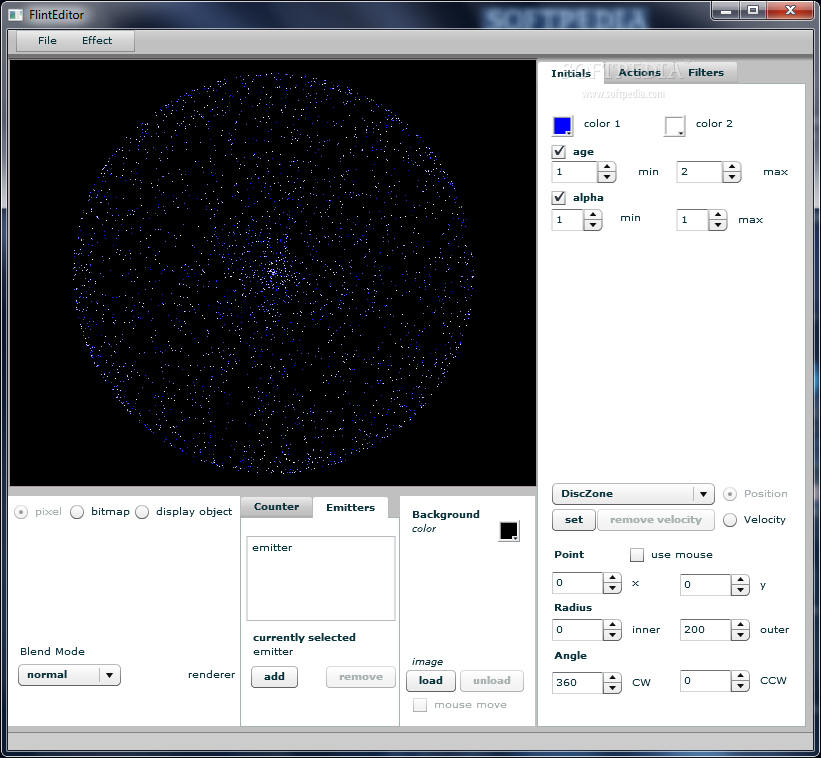Decrease the Point x value
821x758 pixels.
612,588
